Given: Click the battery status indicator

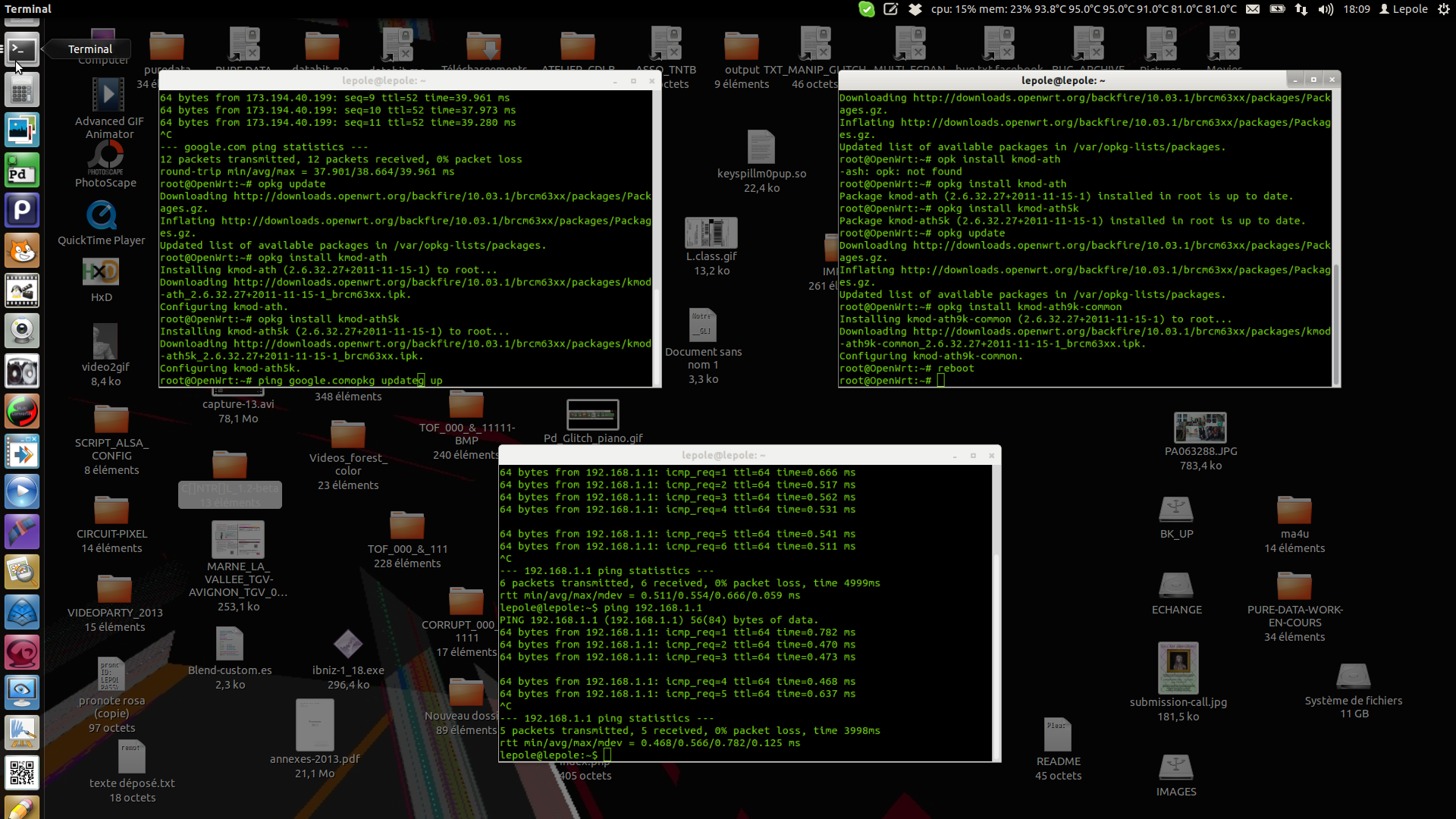Looking at the screenshot, I should [x=1277, y=9].
